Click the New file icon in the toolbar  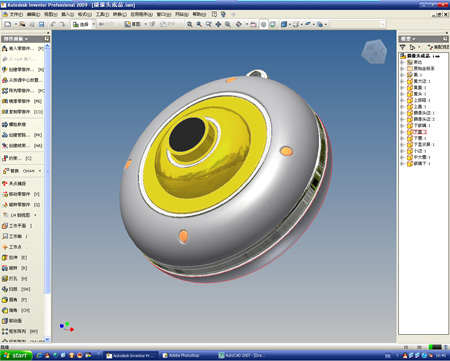pos(8,24)
